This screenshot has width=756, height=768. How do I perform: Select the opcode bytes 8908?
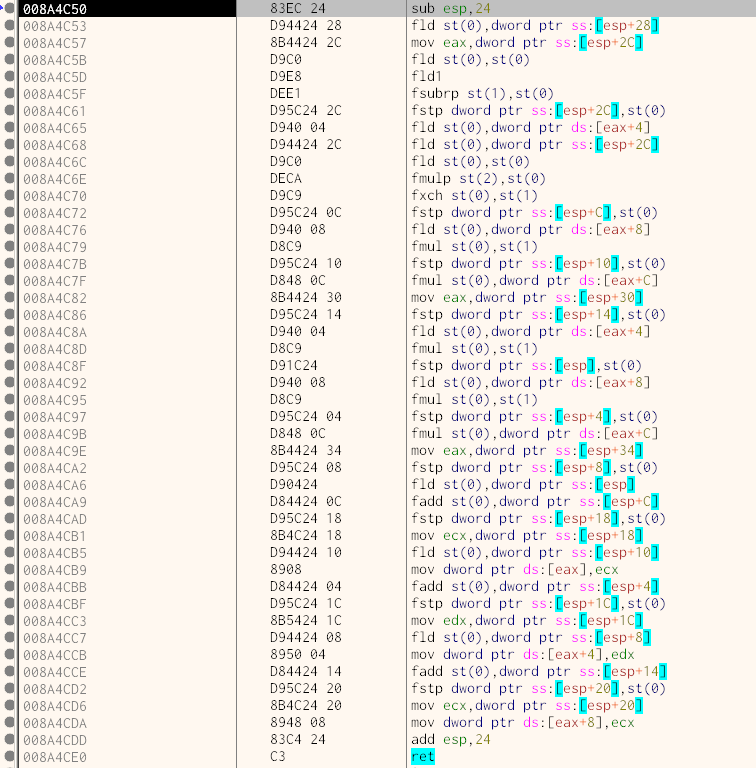(286, 569)
